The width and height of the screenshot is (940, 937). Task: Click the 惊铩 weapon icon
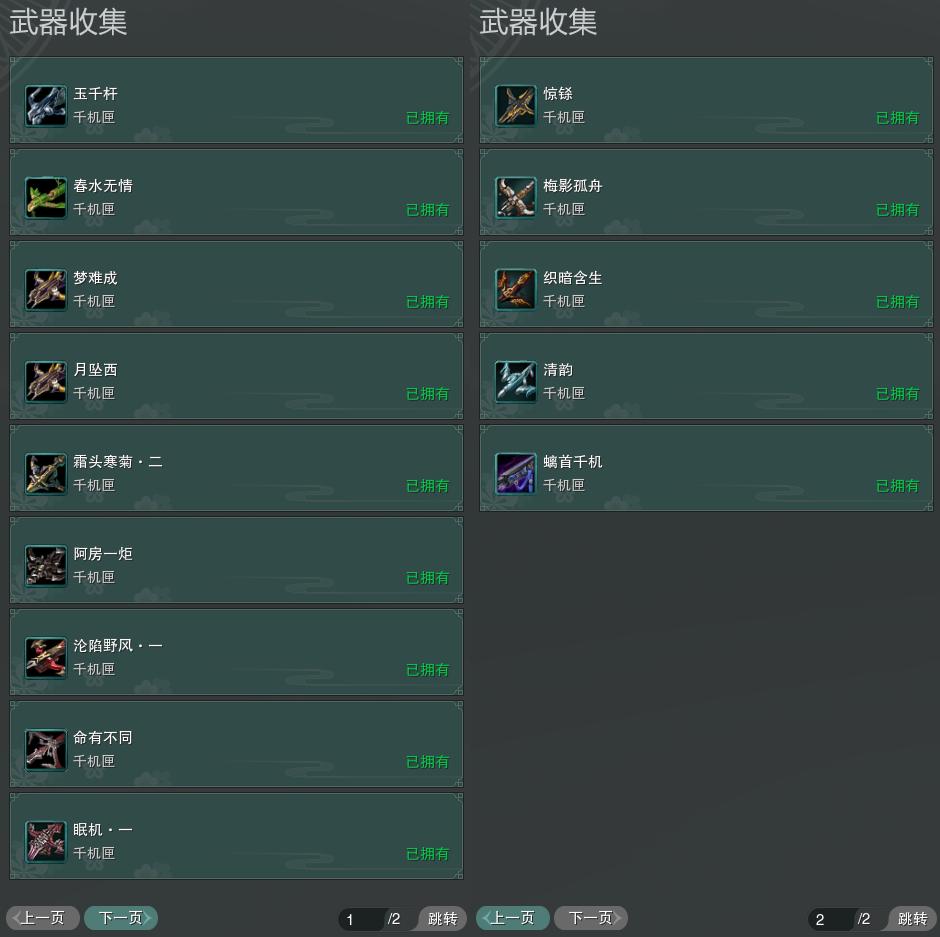(x=516, y=106)
